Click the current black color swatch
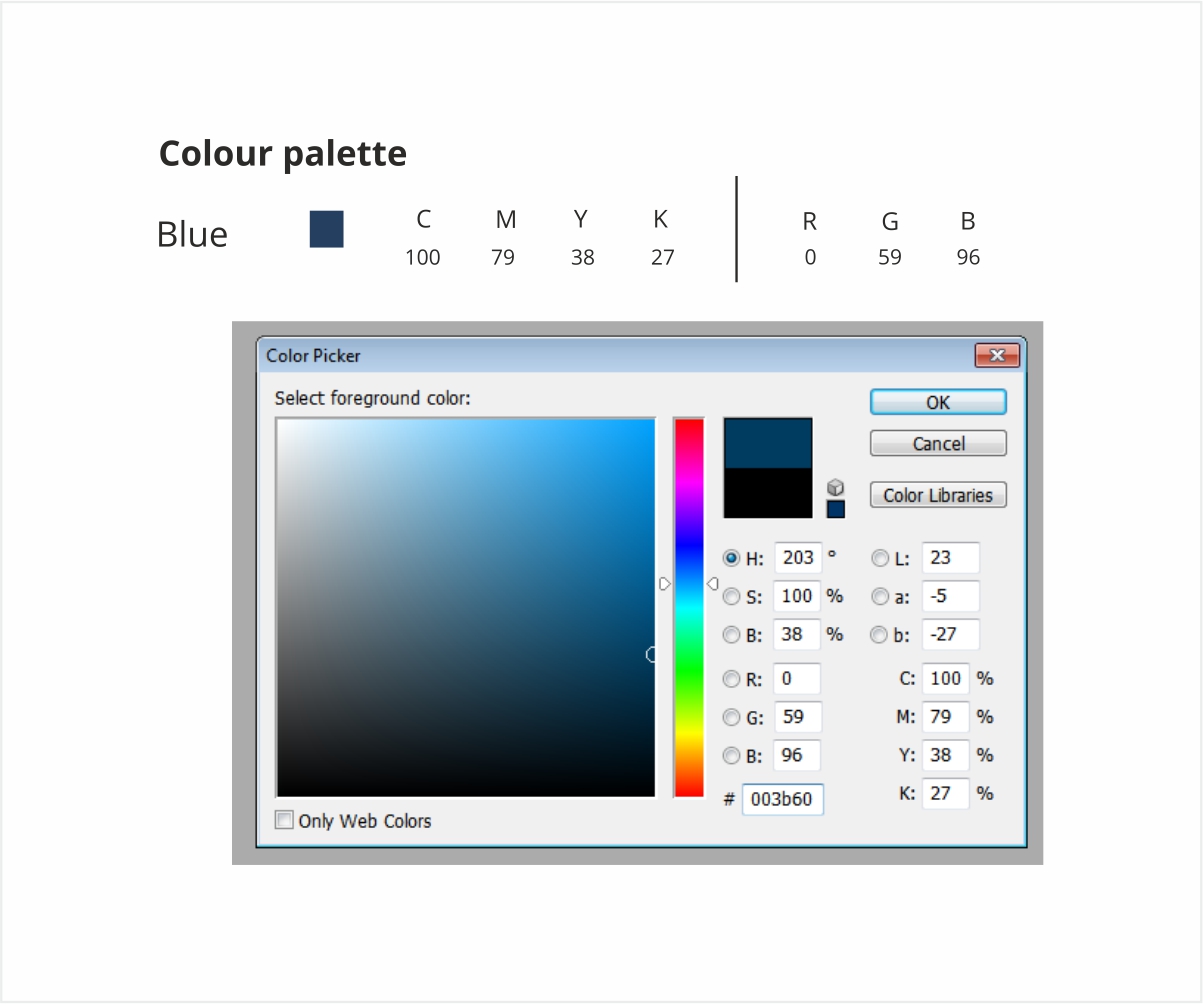1203x1004 pixels. point(767,494)
